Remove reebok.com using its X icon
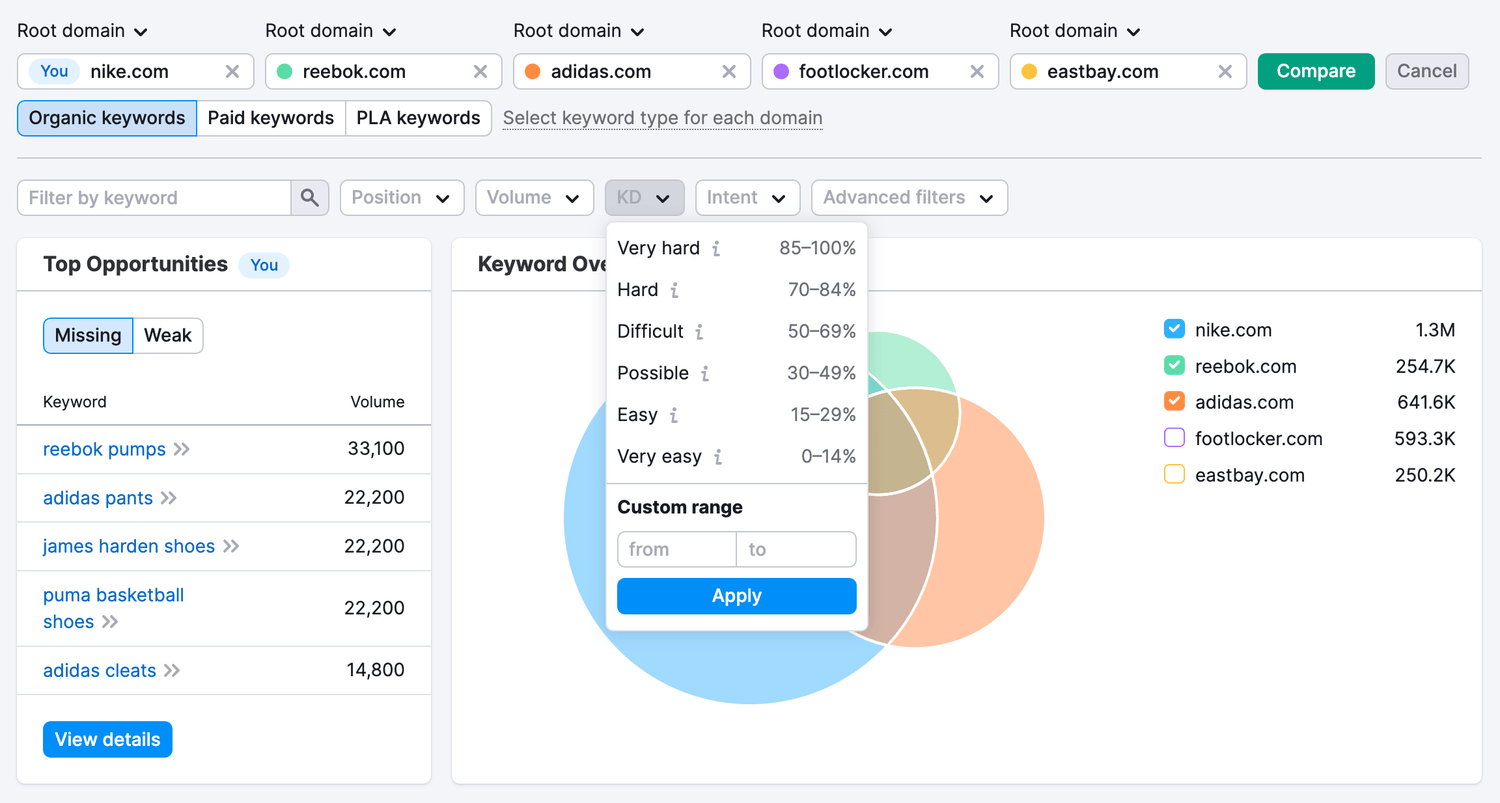Screen dimensions: 1500x803 coord(480,71)
